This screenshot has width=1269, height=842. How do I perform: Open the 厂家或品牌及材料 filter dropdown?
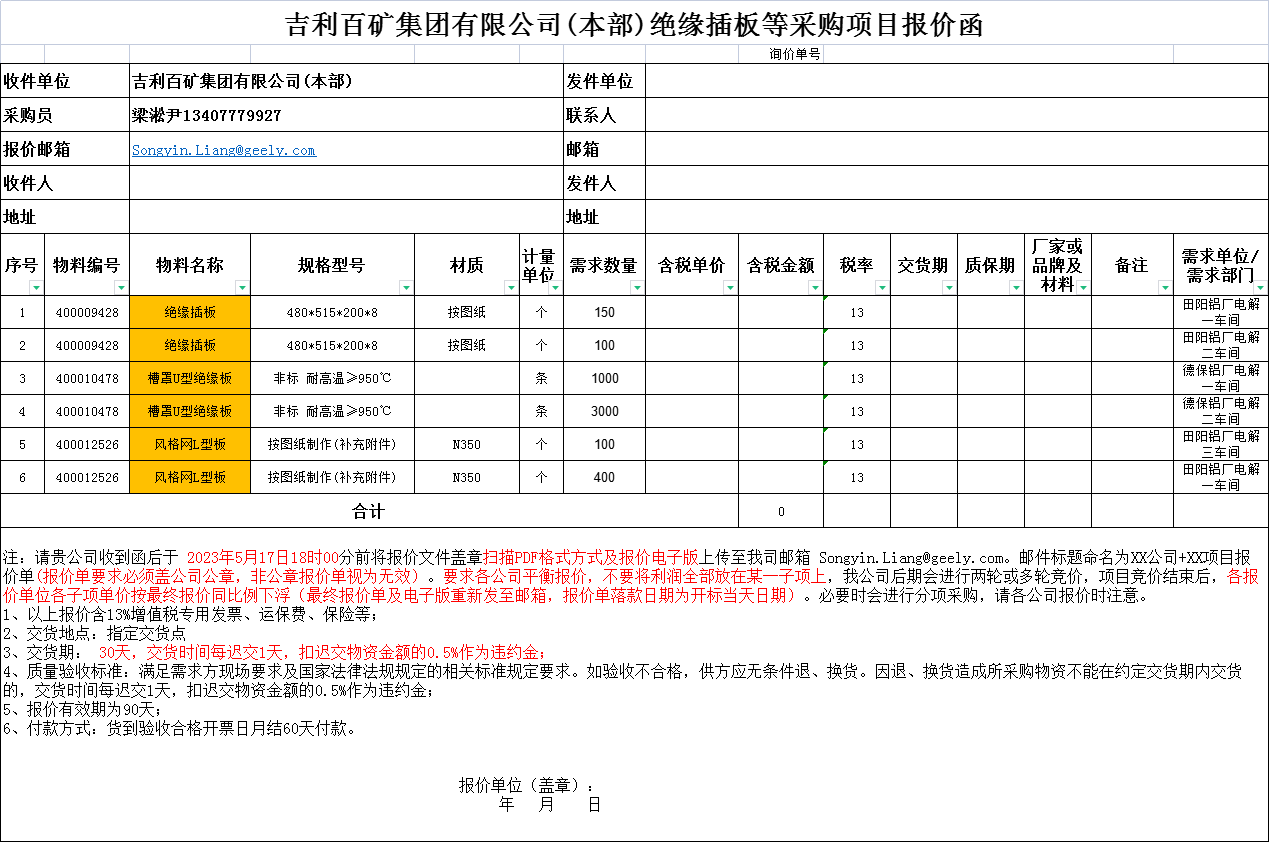[x=1084, y=288]
